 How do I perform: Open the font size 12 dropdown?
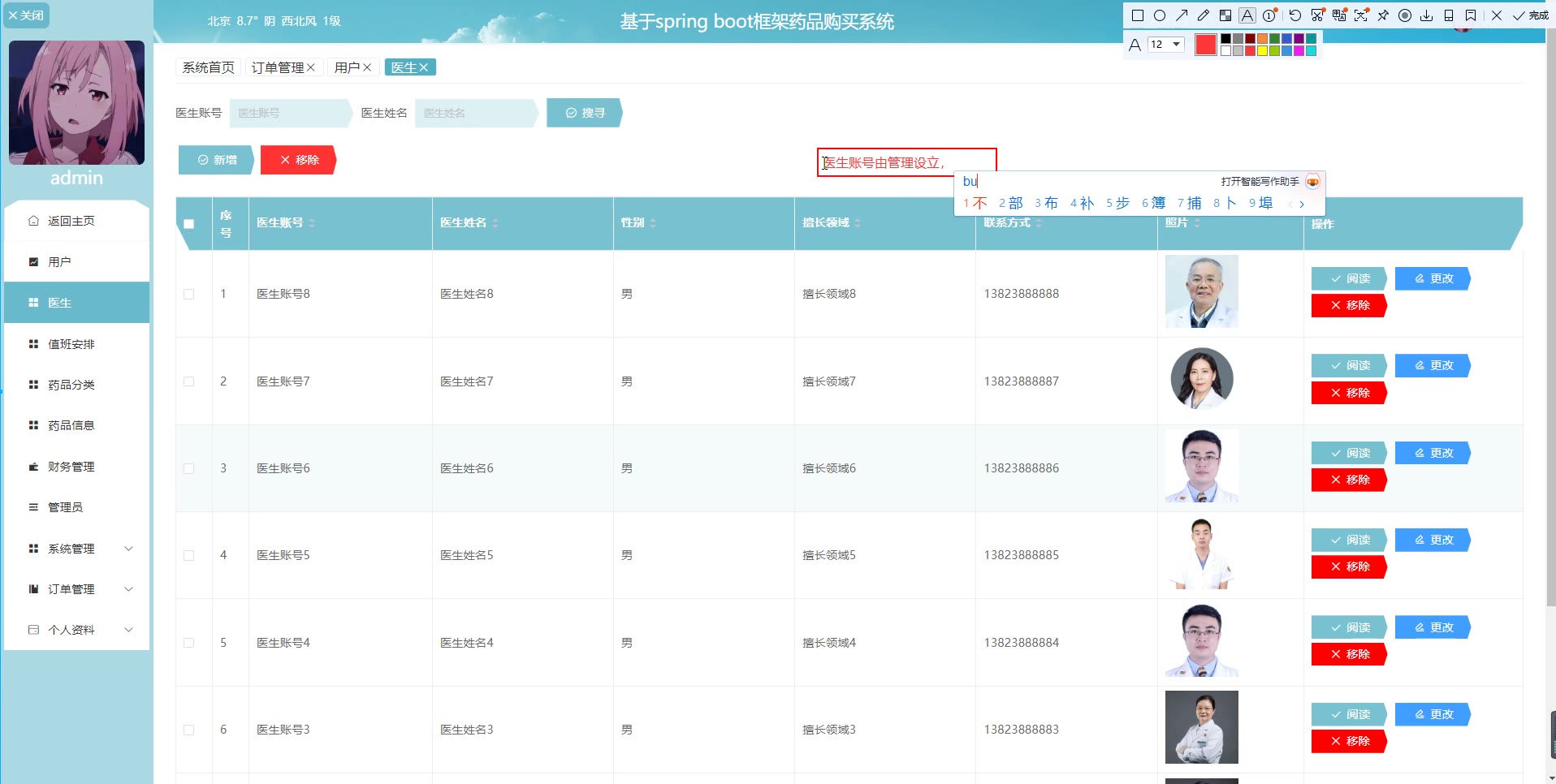pyautogui.click(x=1165, y=45)
